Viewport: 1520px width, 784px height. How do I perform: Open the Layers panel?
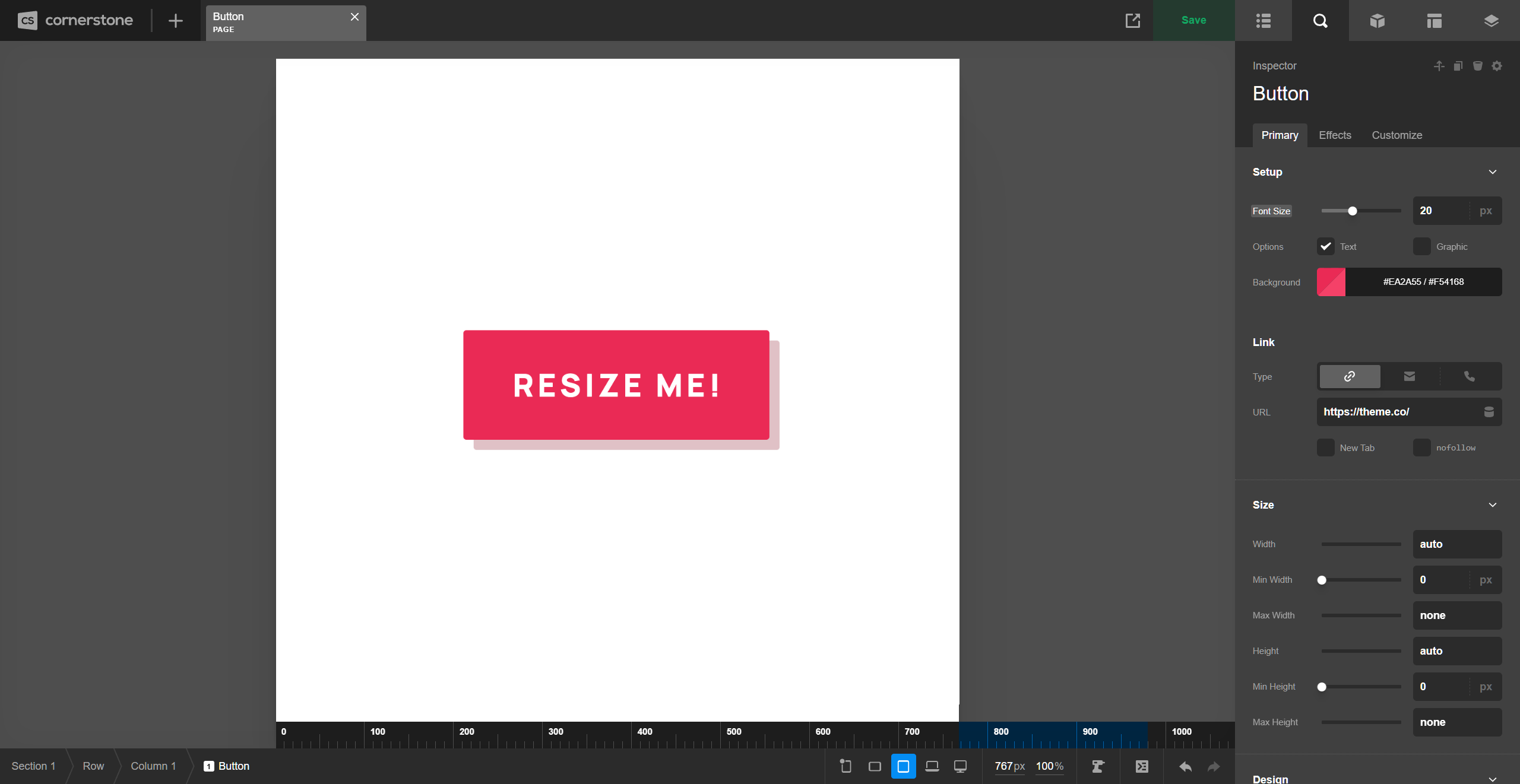coord(1491,21)
